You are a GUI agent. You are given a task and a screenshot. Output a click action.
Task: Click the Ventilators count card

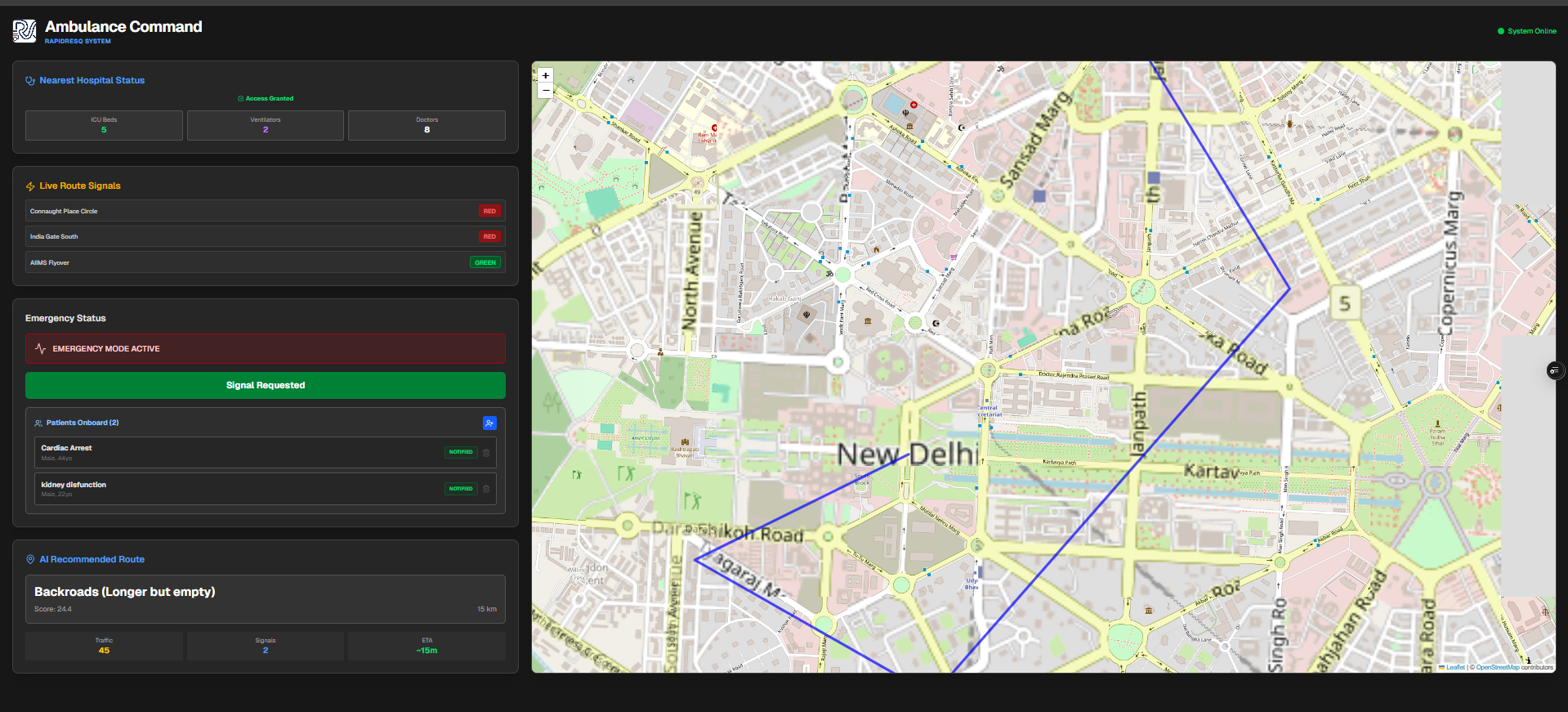[x=266, y=125]
